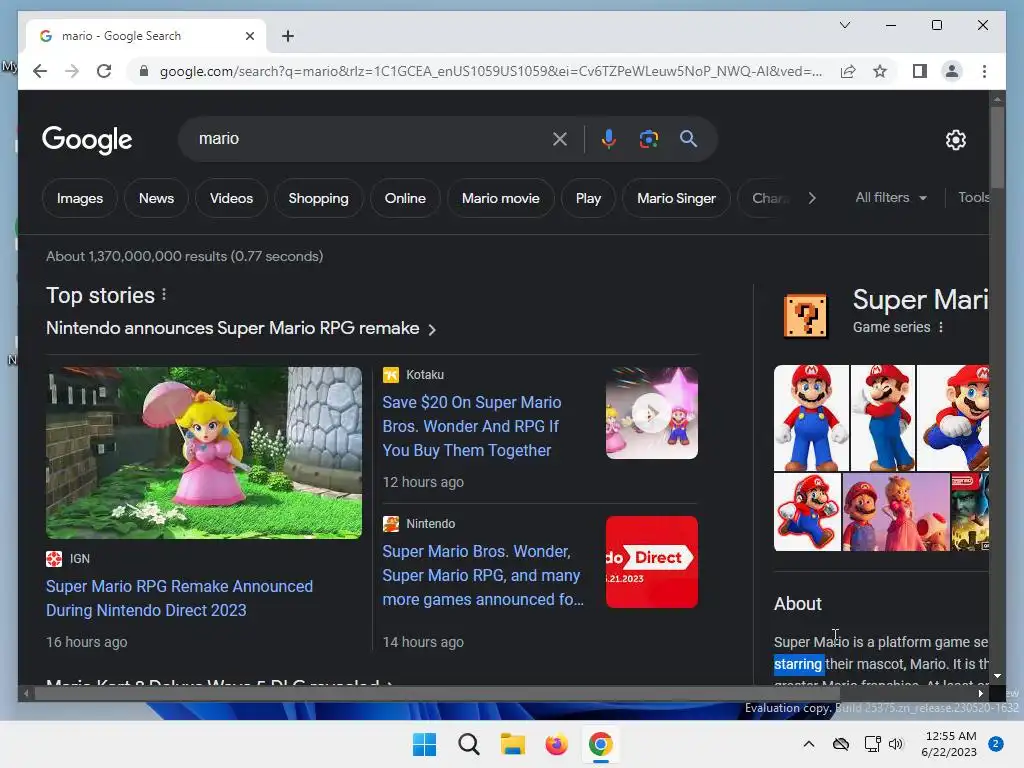The height and width of the screenshot is (768, 1024).
Task: Submit search with the magnifying glass icon
Action: [688, 139]
